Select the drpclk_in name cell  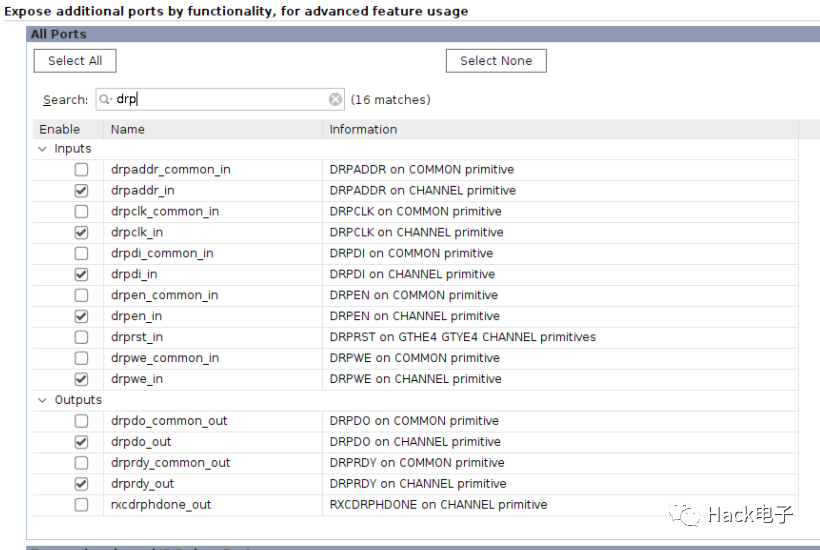click(213, 232)
